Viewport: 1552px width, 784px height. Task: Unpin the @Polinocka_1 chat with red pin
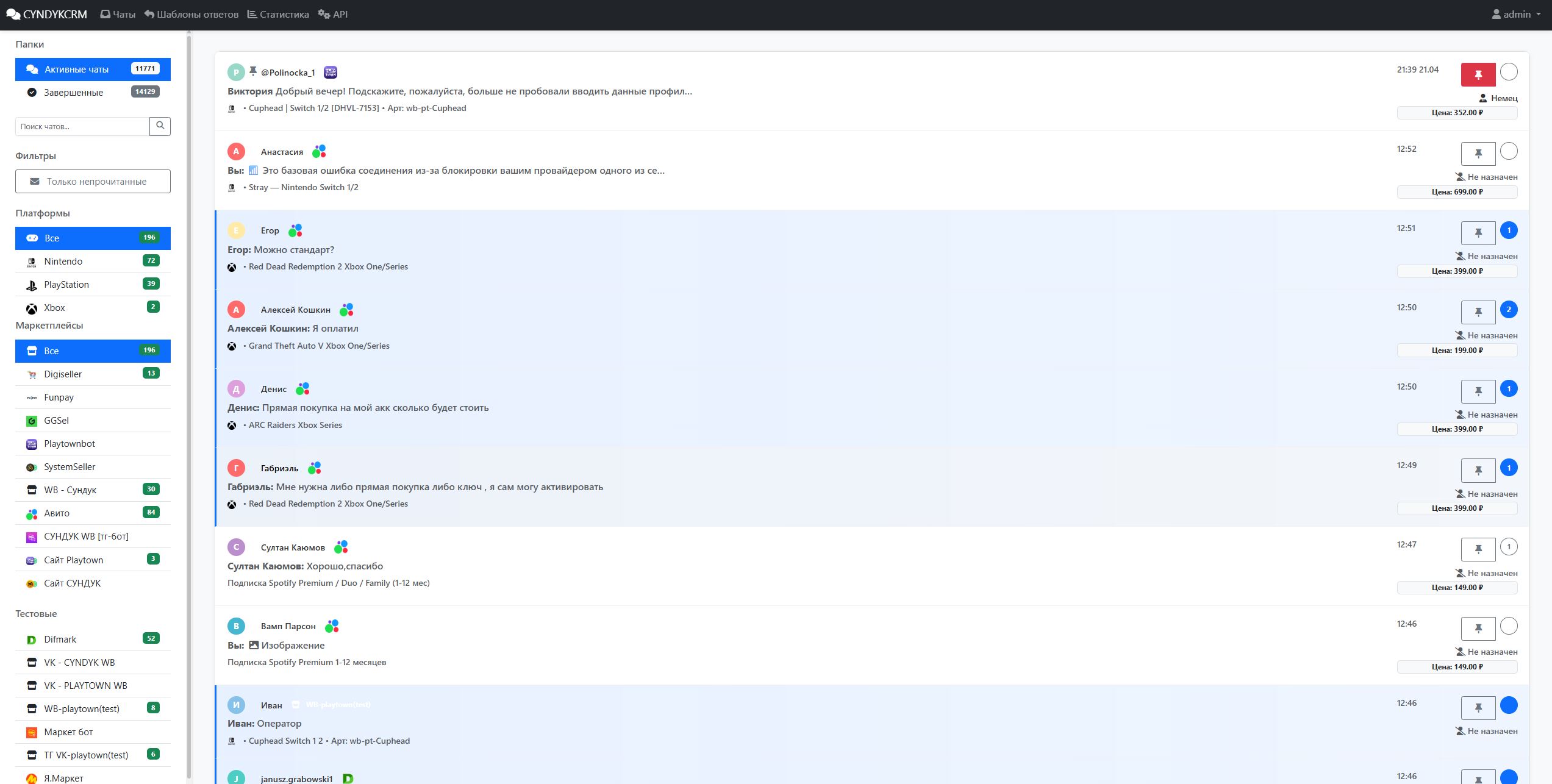tap(1478, 74)
